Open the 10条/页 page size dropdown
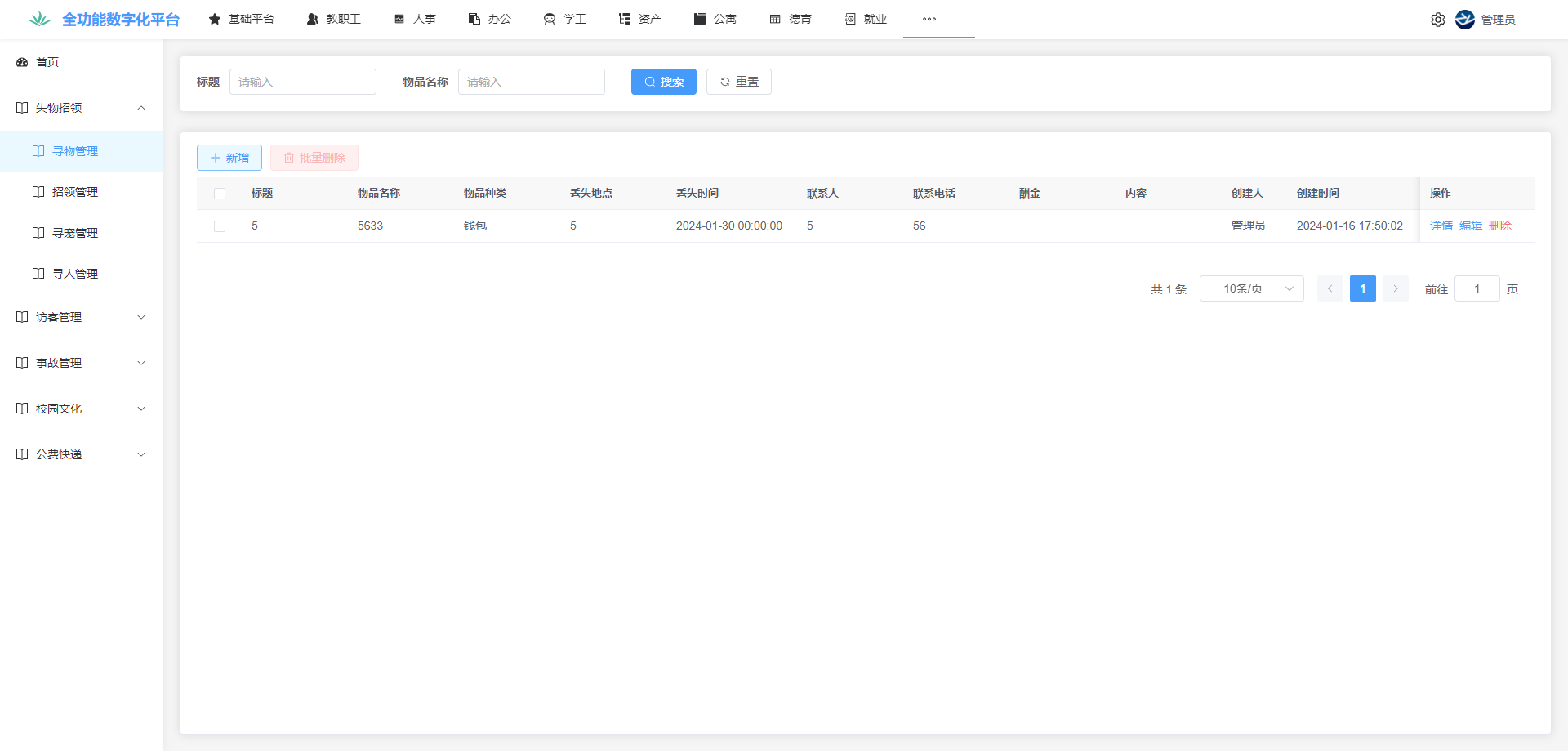This screenshot has width=1568, height=751. point(1251,288)
